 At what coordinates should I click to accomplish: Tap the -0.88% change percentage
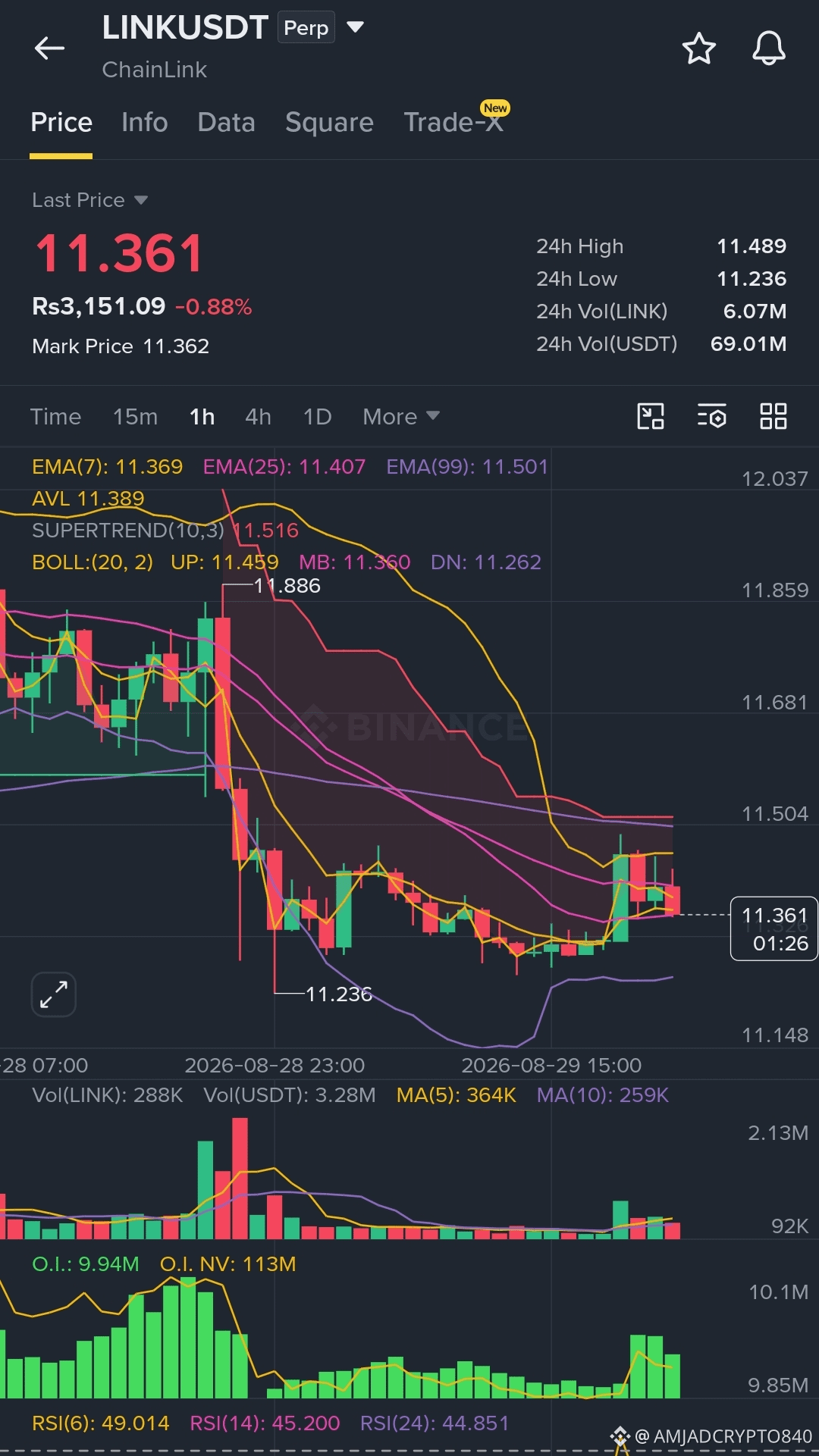click(x=213, y=306)
